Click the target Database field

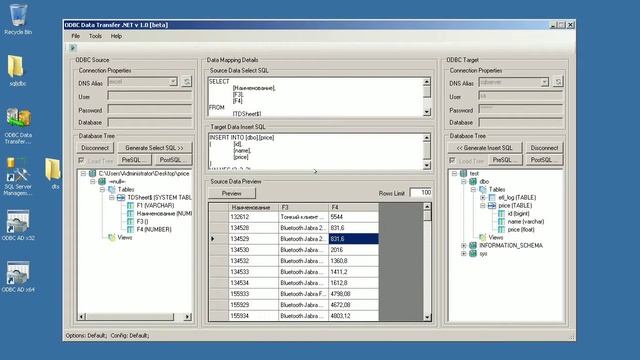tap(521, 122)
